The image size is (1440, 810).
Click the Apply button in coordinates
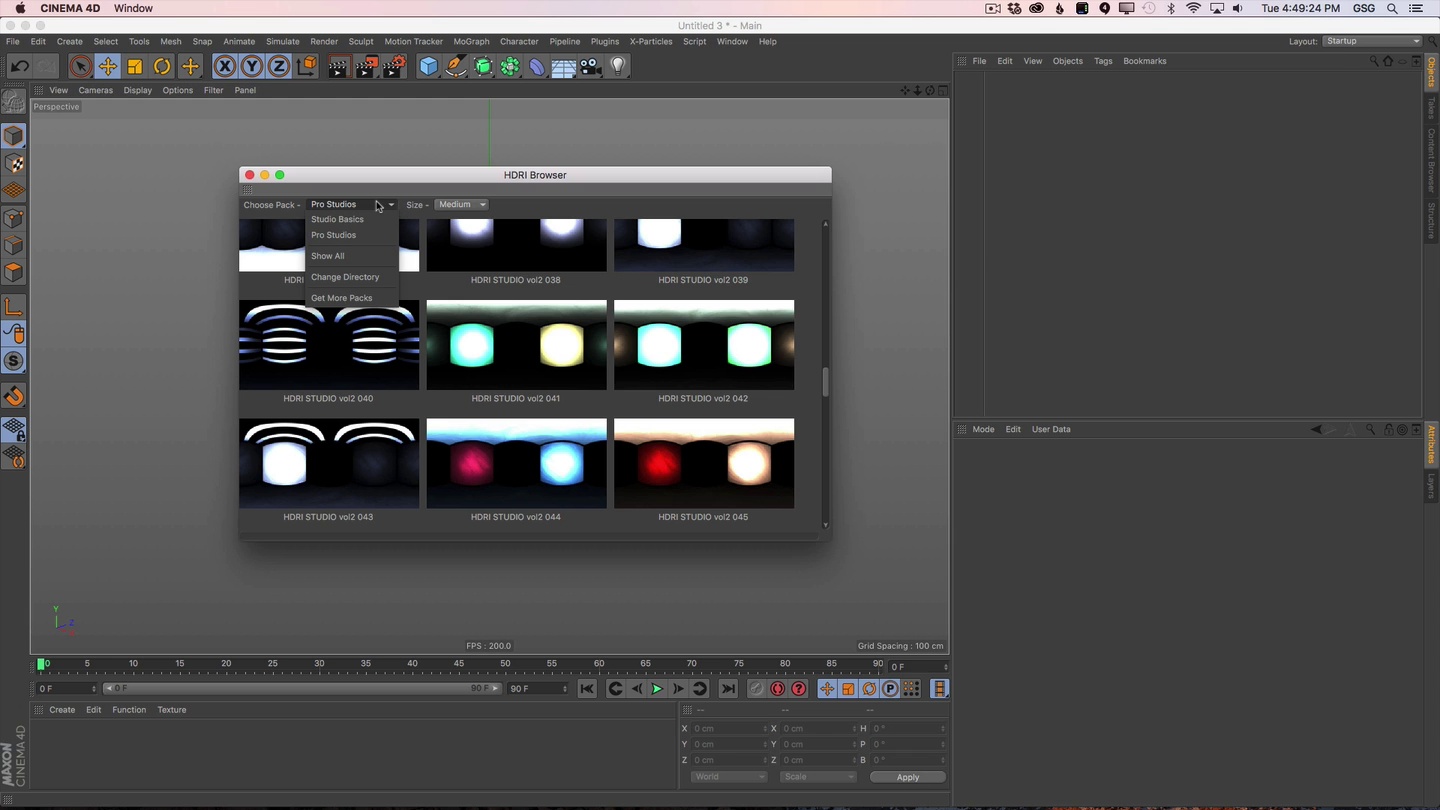coord(907,777)
